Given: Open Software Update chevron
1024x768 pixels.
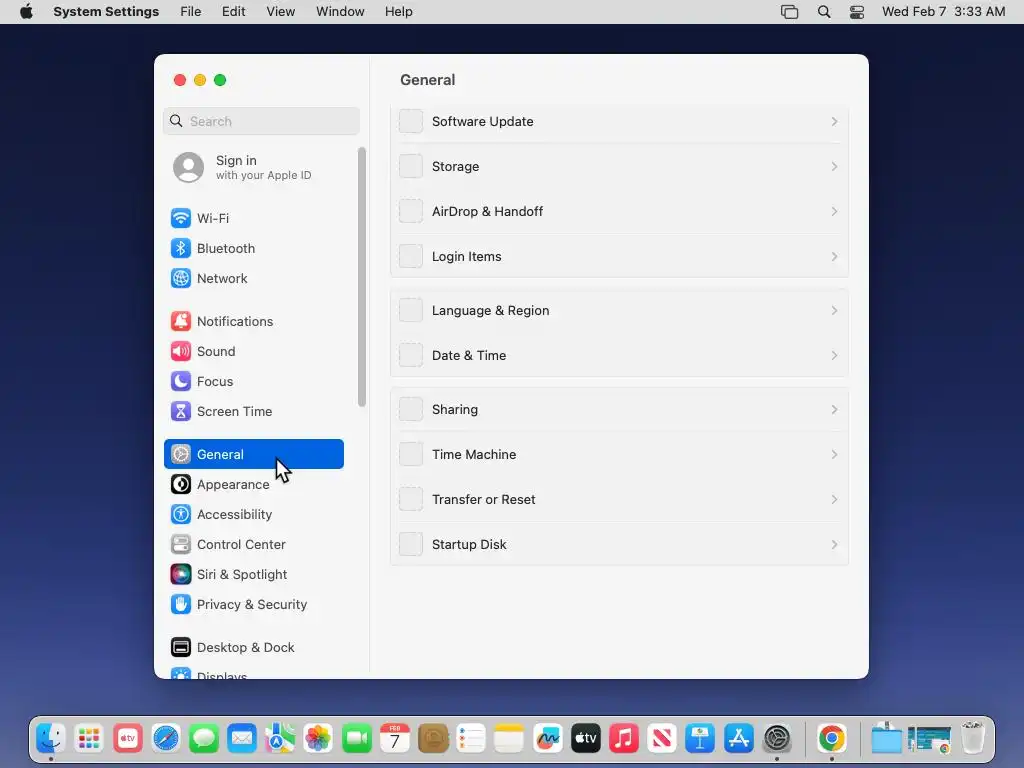Looking at the screenshot, I should click(834, 121).
